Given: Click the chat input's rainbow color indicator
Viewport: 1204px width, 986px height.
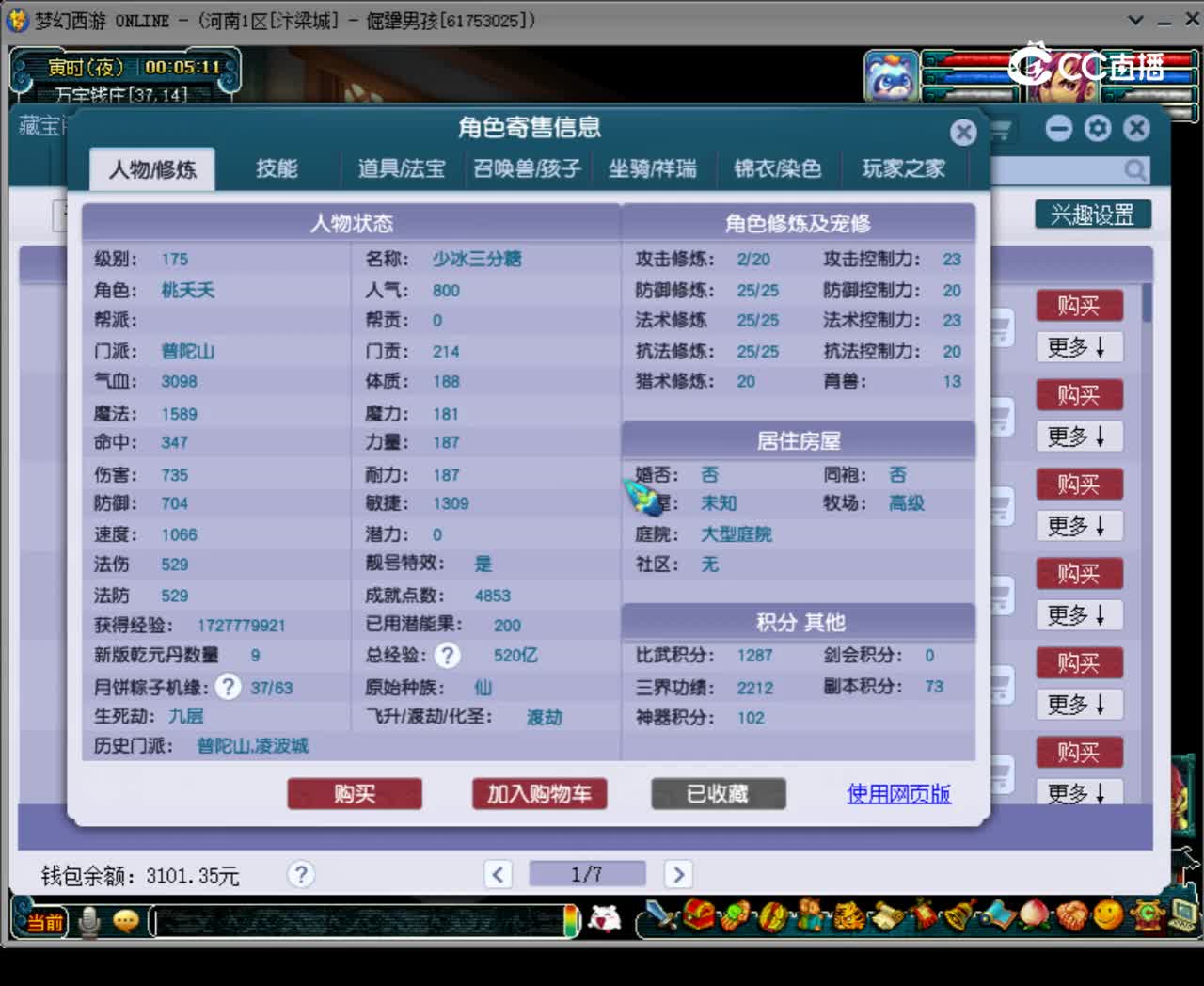Looking at the screenshot, I should point(571,921).
